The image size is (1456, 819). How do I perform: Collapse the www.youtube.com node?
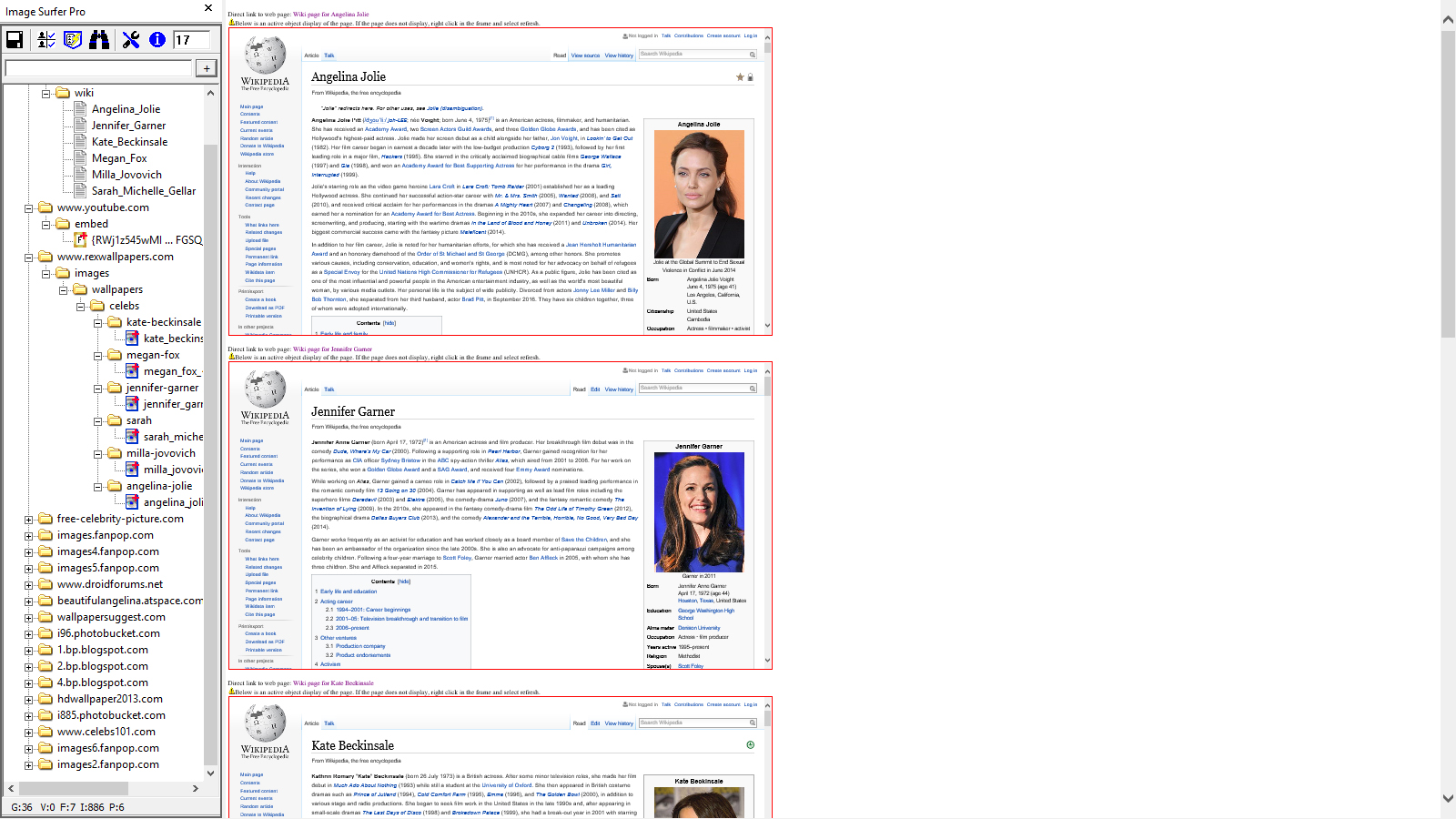[x=28, y=207]
